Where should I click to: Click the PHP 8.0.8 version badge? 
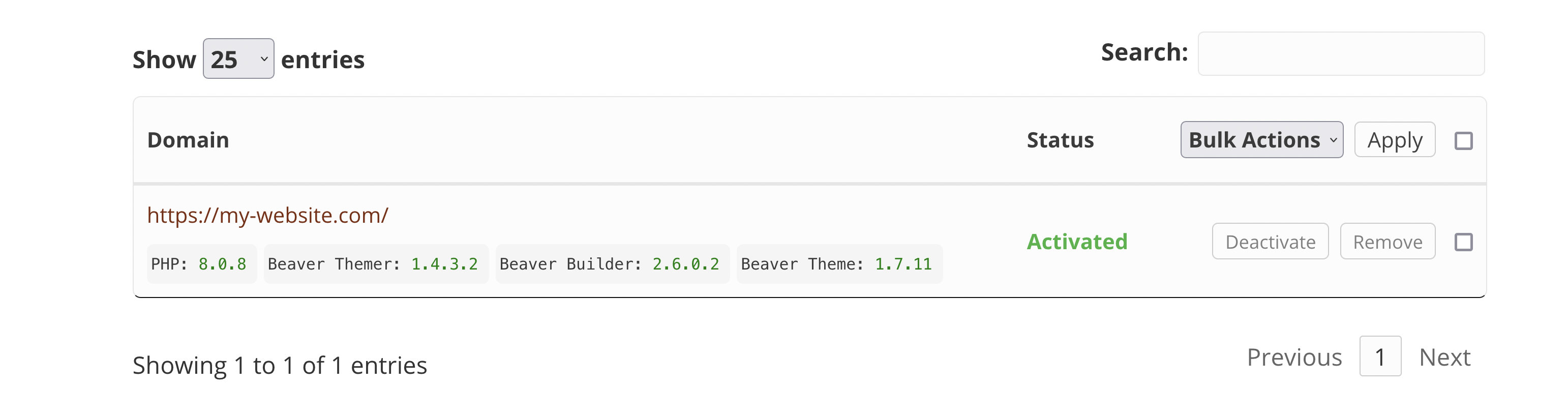click(x=201, y=263)
